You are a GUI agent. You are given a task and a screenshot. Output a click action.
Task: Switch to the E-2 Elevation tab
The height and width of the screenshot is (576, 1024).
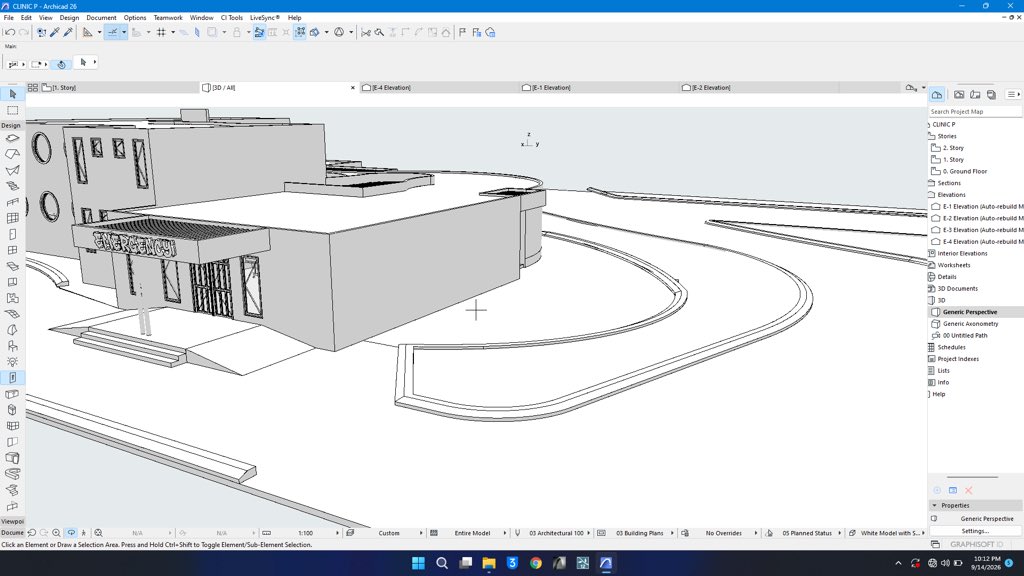point(759,88)
